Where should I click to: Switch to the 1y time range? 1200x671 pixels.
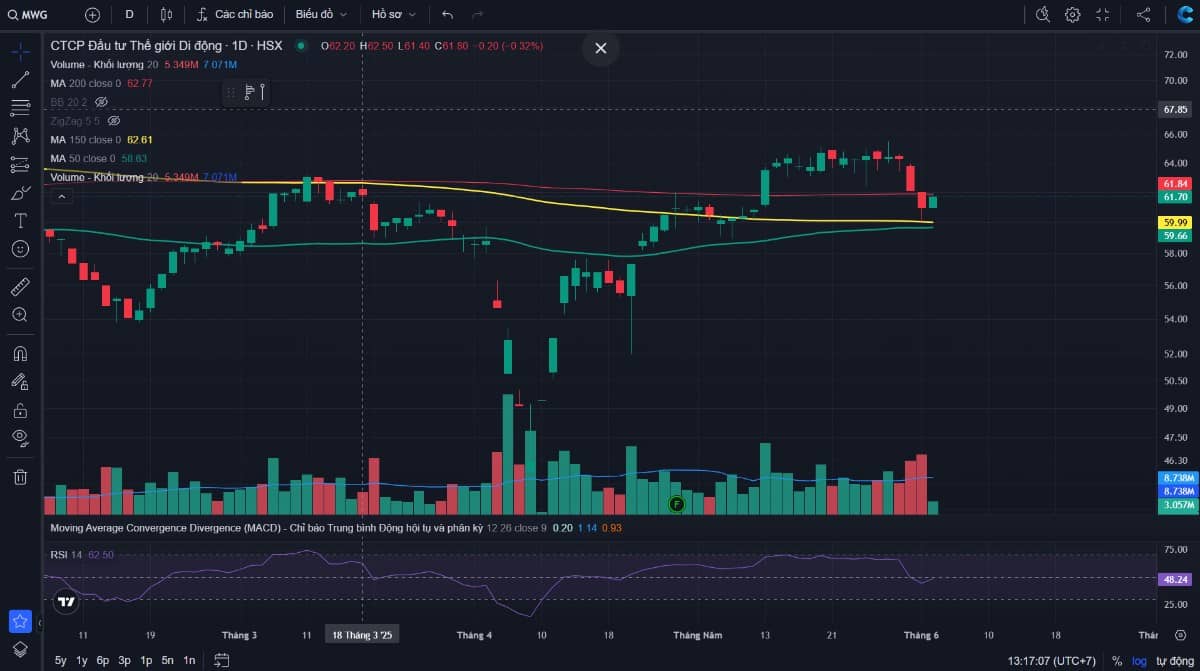tap(82, 660)
